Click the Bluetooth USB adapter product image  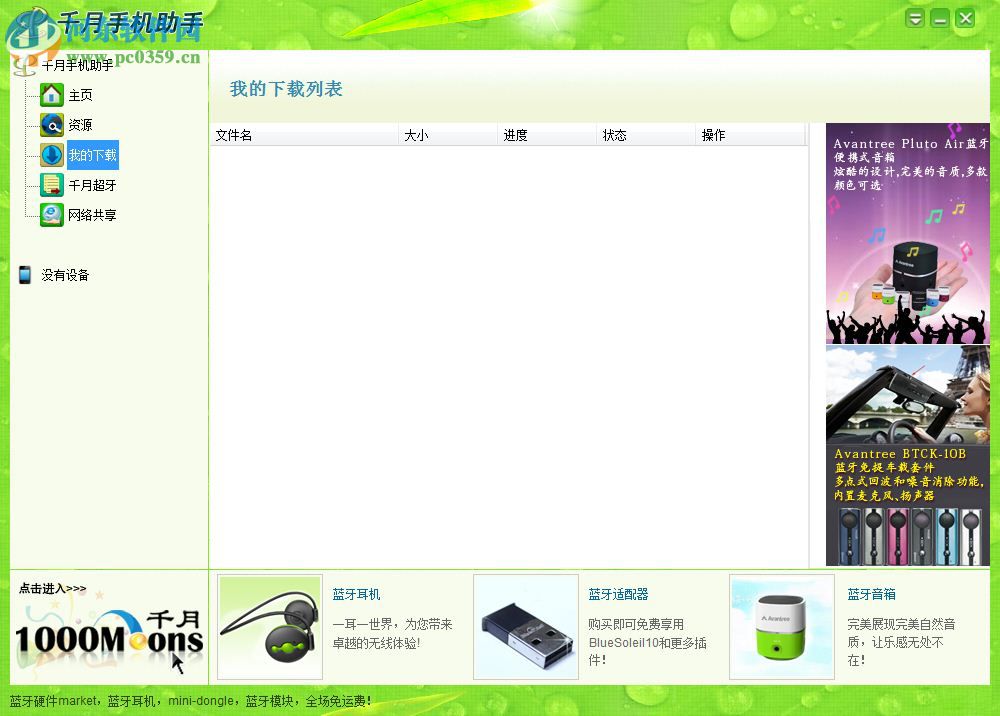point(526,627)
